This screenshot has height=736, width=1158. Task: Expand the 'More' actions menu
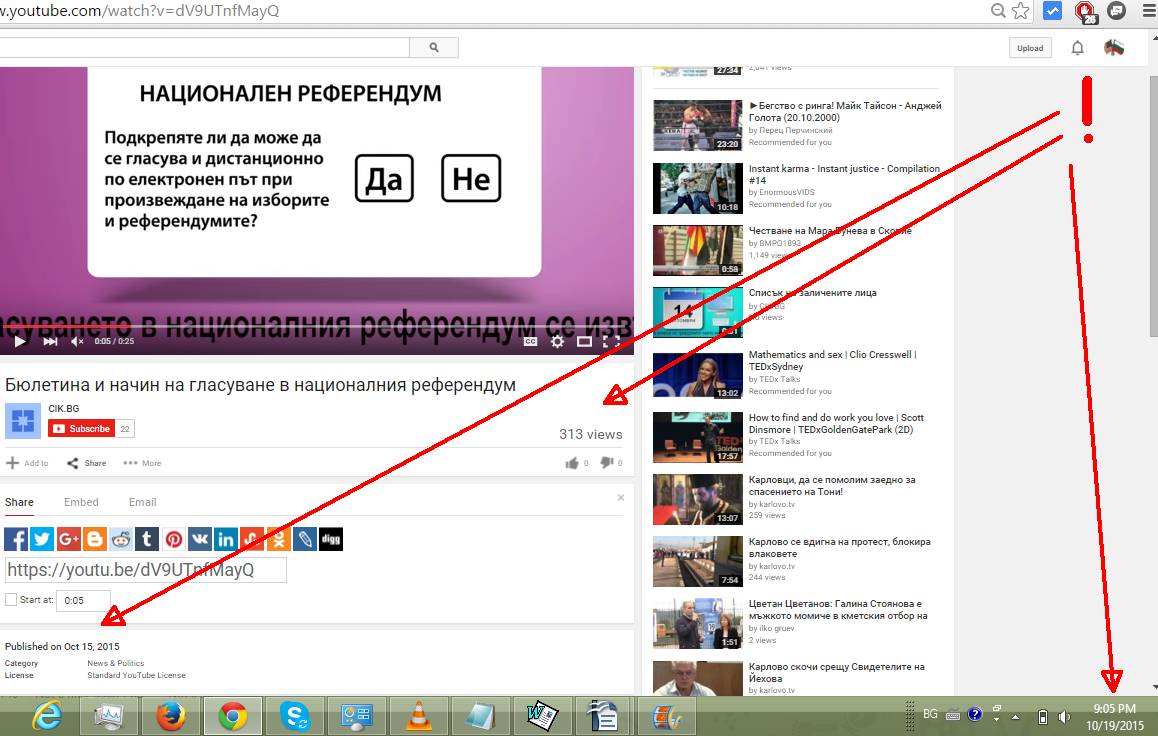pos(142,463)
